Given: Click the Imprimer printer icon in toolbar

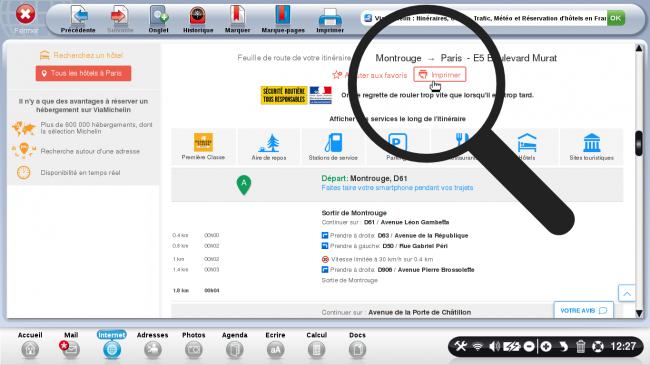Looking at the screenshot, I should click(330, 19).
